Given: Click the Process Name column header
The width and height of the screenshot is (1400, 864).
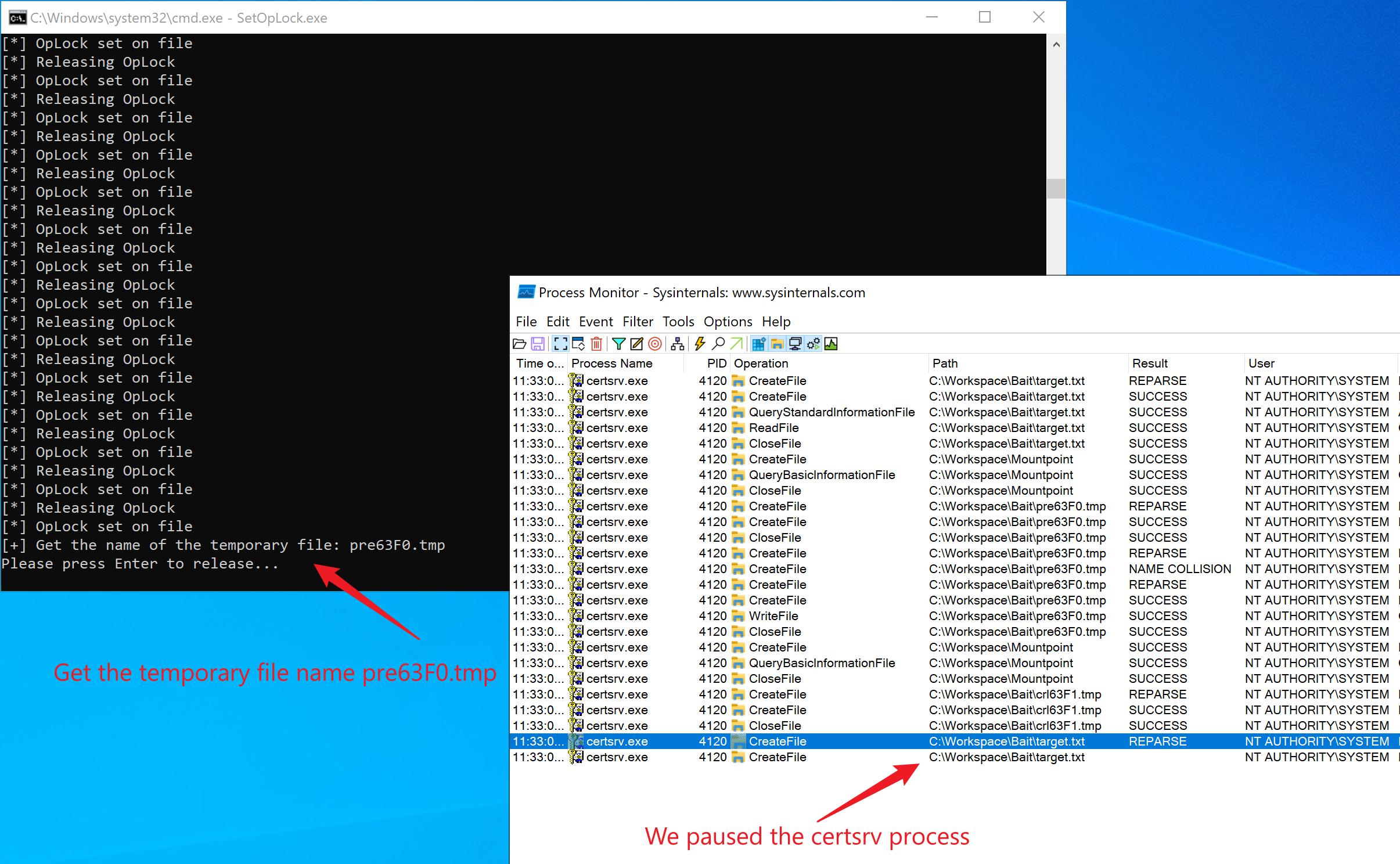Looking at the screenshot, I should (x=625, y=363).
